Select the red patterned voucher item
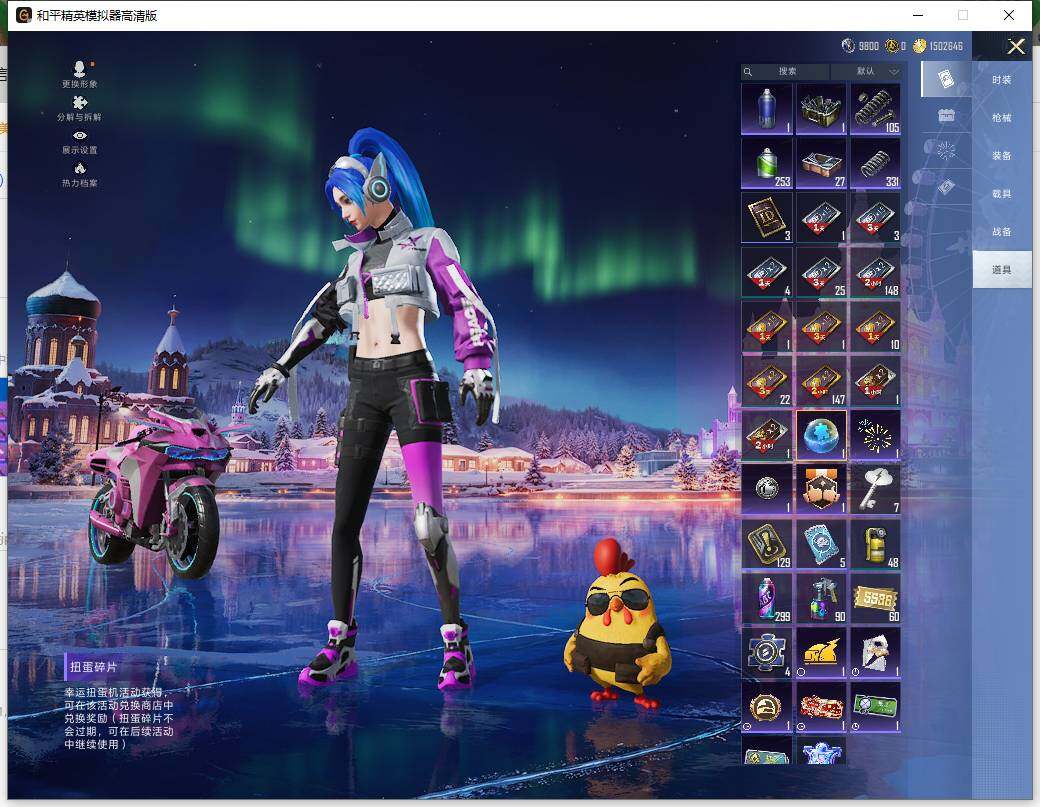 point(821,707)
